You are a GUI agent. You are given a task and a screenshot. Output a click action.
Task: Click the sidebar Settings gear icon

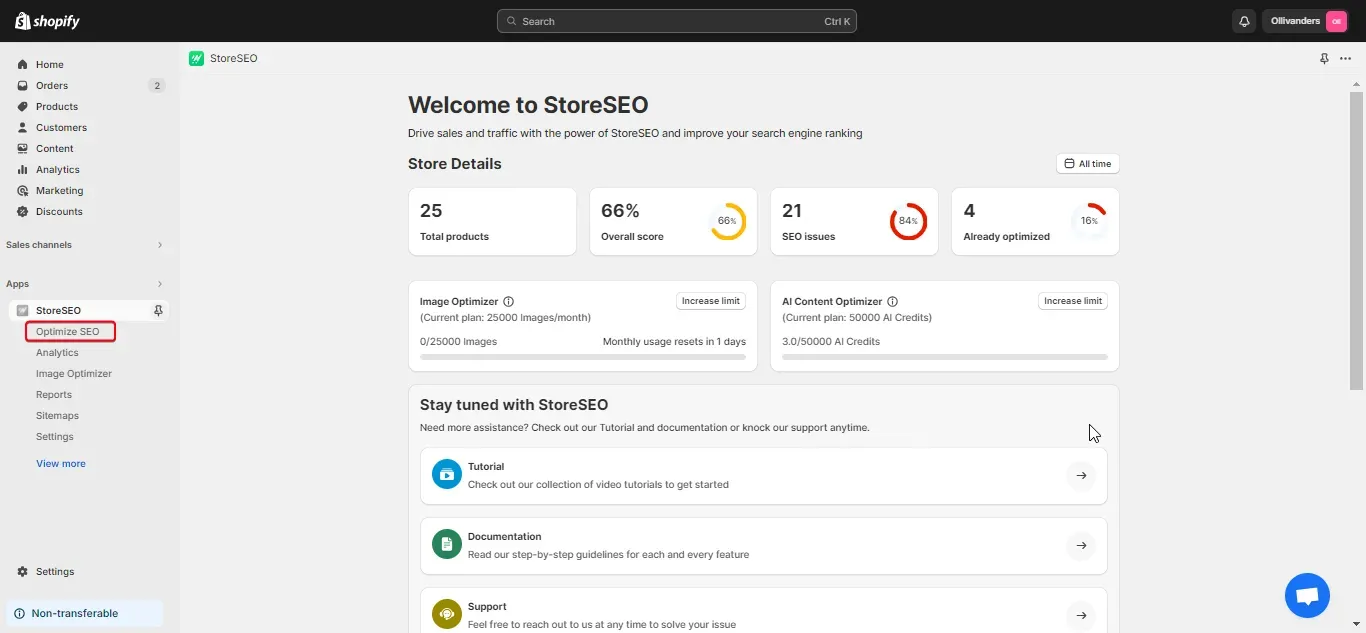[22, 571]
